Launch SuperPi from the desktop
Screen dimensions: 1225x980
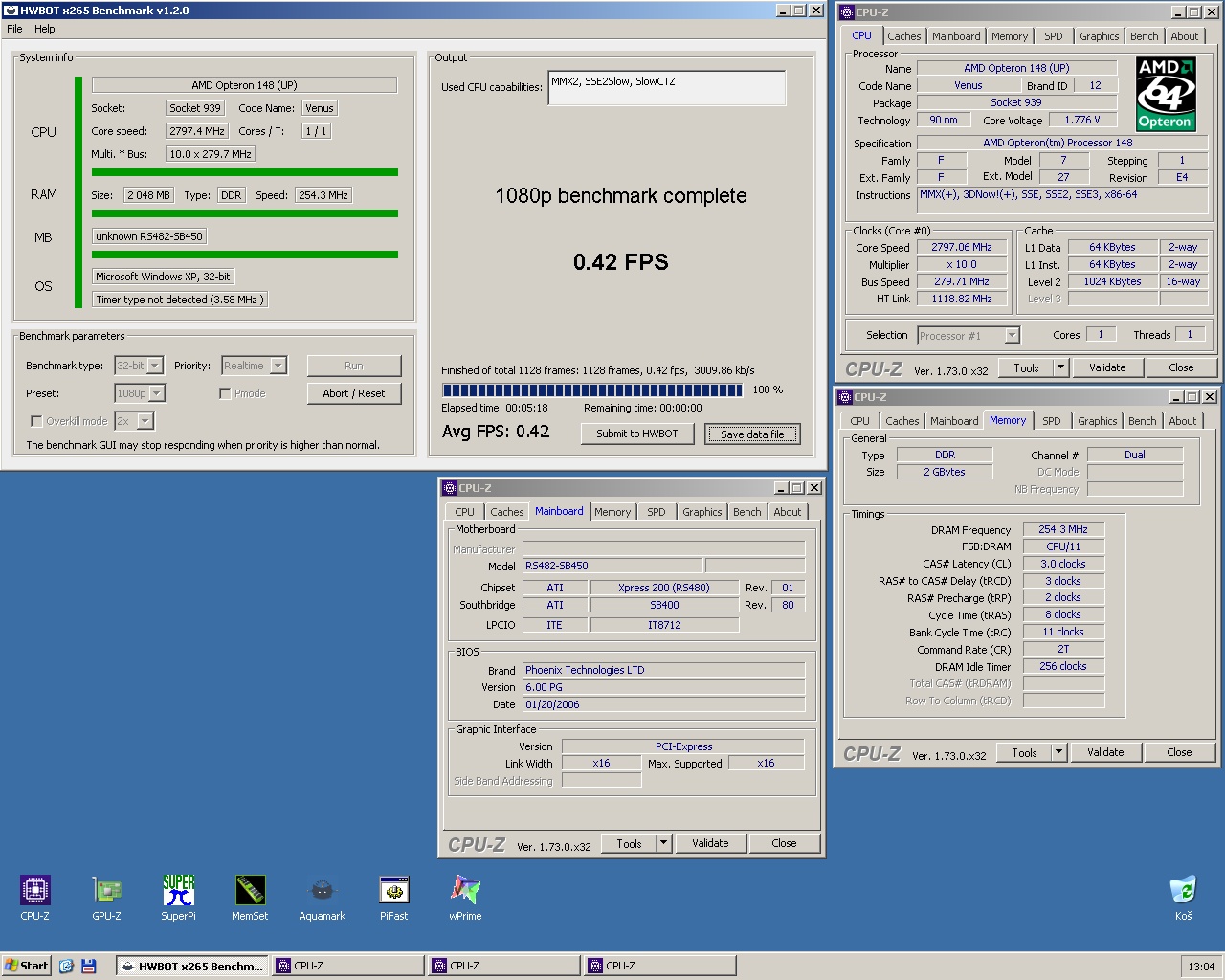click(x=178, y=898)
